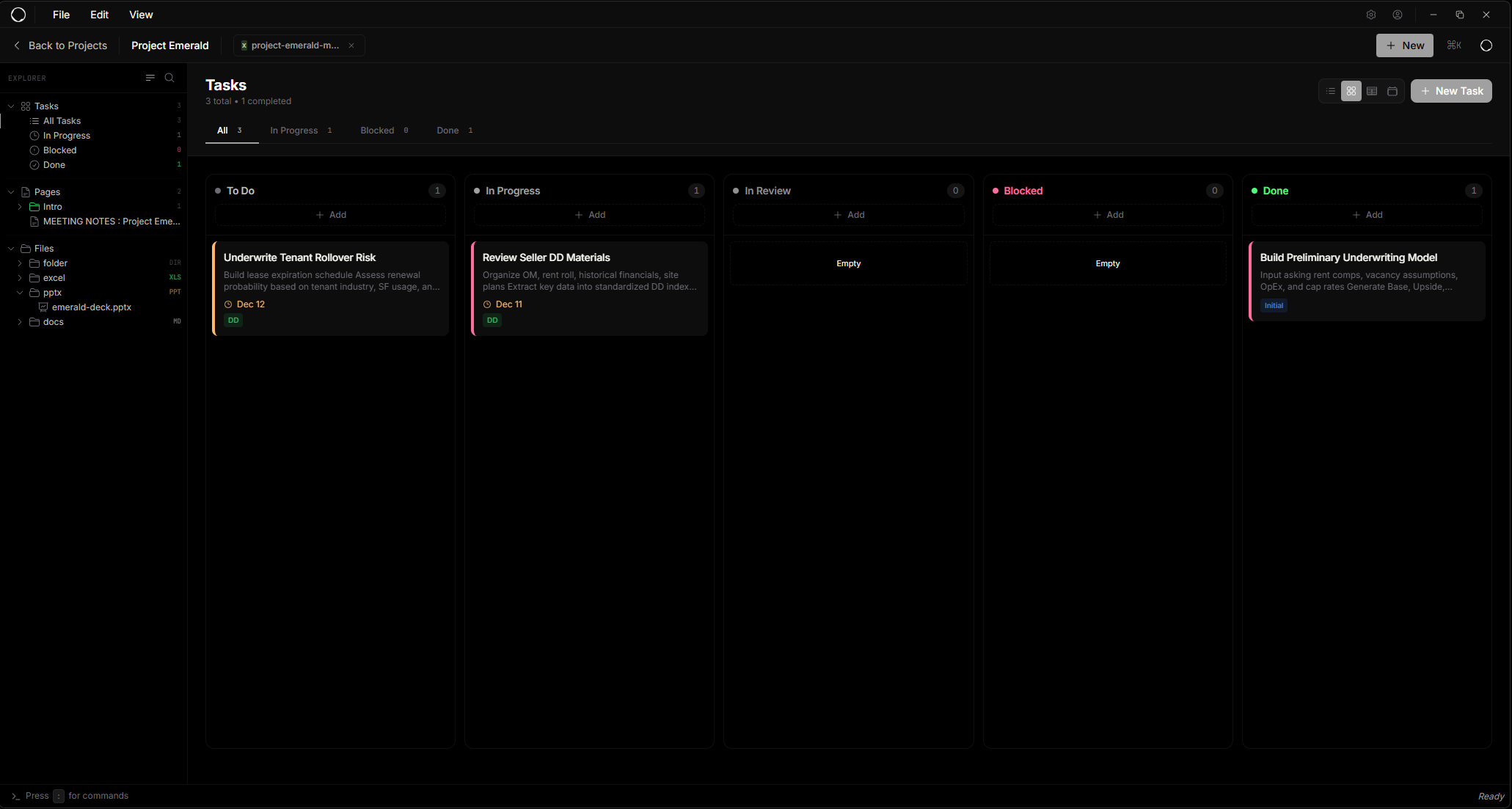The image size is (1512, 809).
Task: Collapse the Tasks section in Explorer
Action: point(10,106)
